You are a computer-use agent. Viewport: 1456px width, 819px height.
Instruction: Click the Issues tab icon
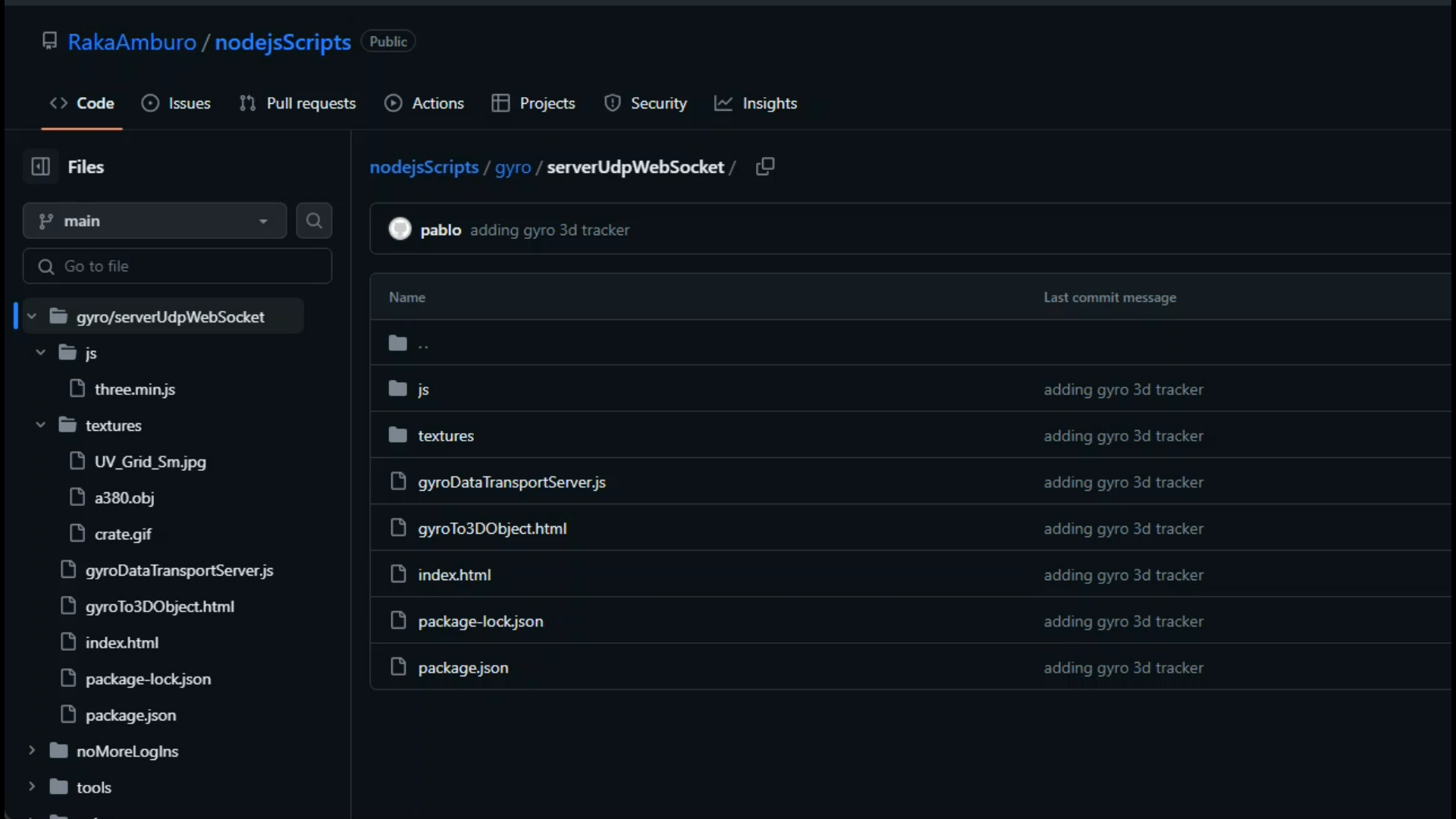click(151, 103)
